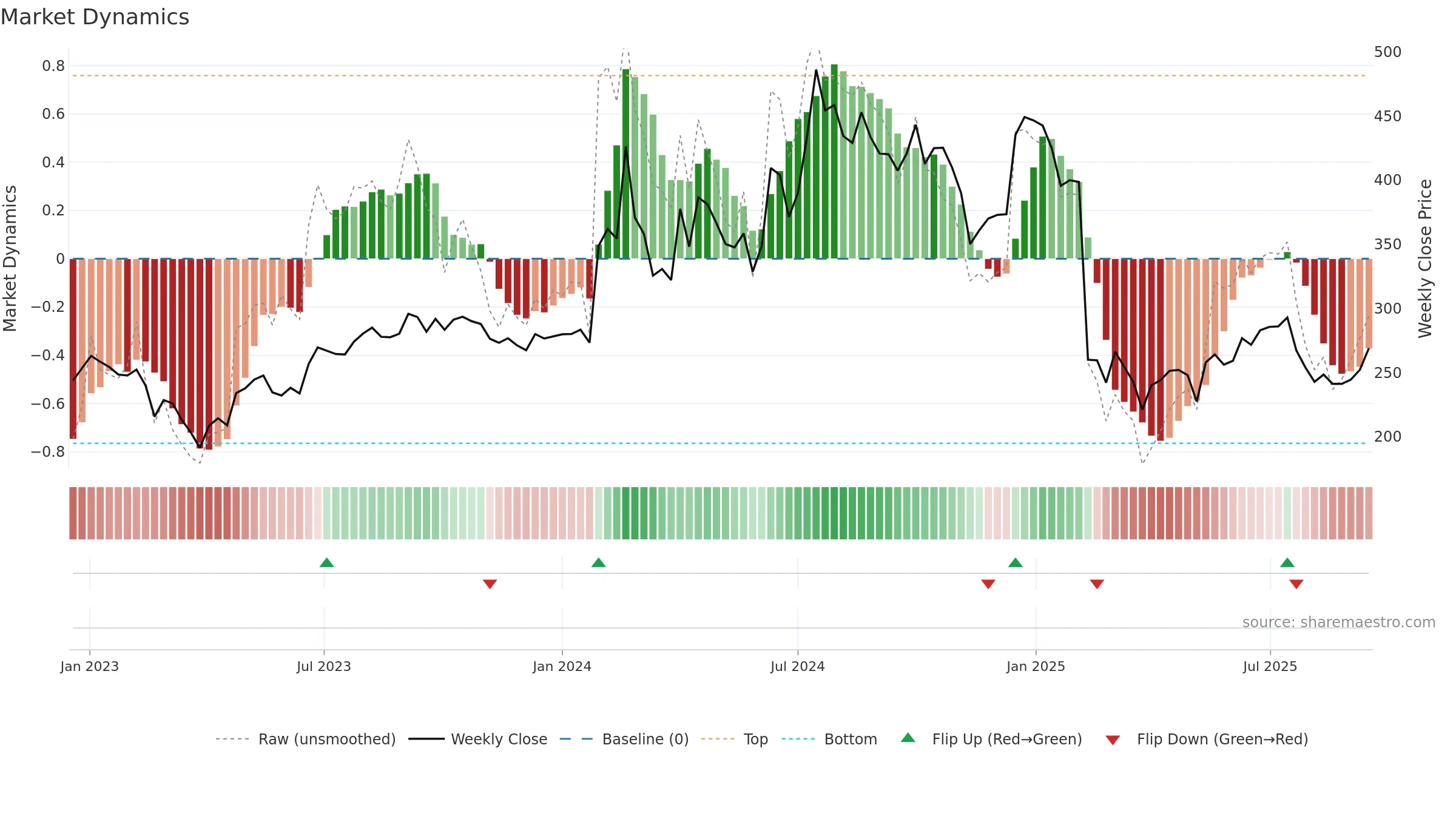This screenshot has width=1456, height=819.
Task: Toggle the Raw (unsmoothed) legend entry
Action: click(305, 739)
